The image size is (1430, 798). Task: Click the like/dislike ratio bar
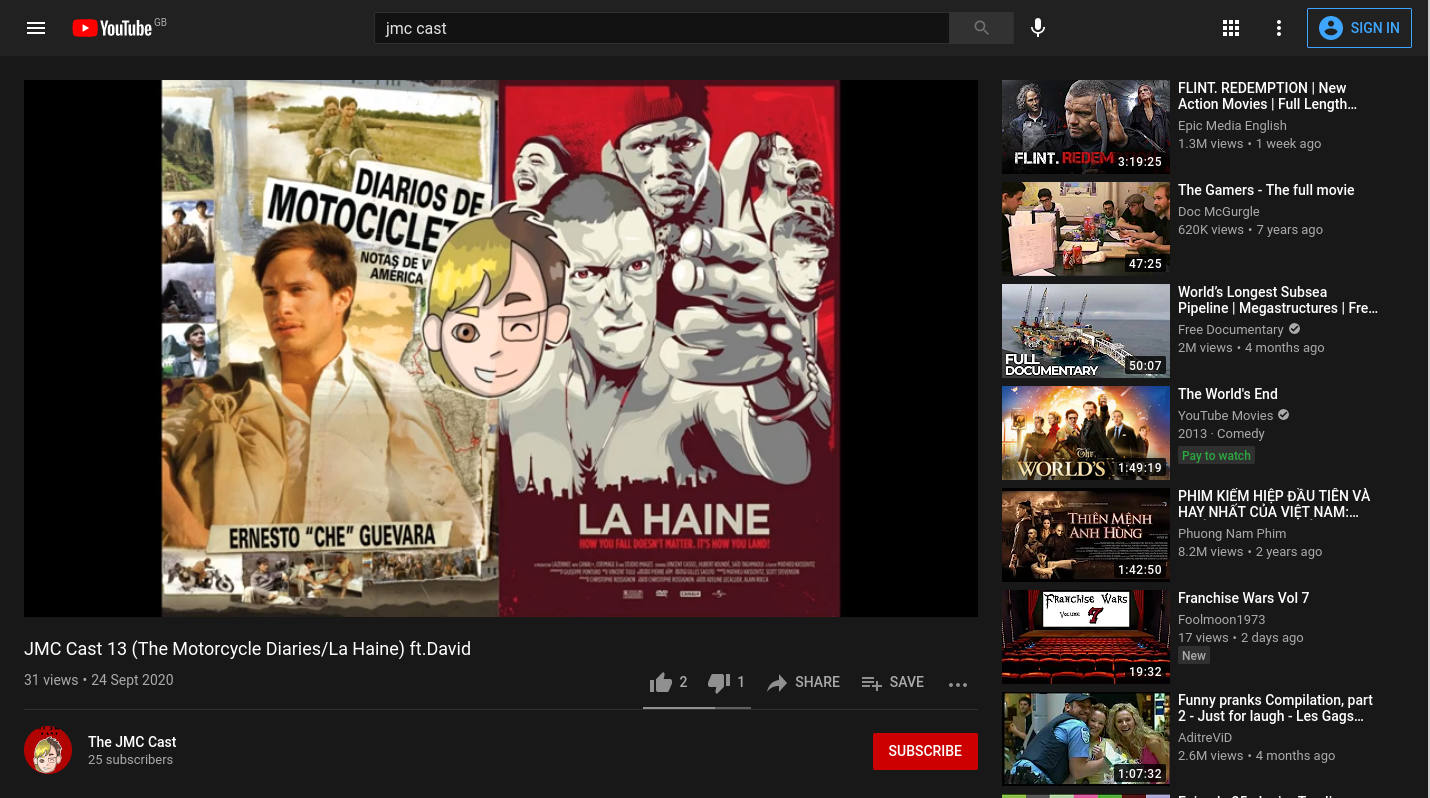697,707
